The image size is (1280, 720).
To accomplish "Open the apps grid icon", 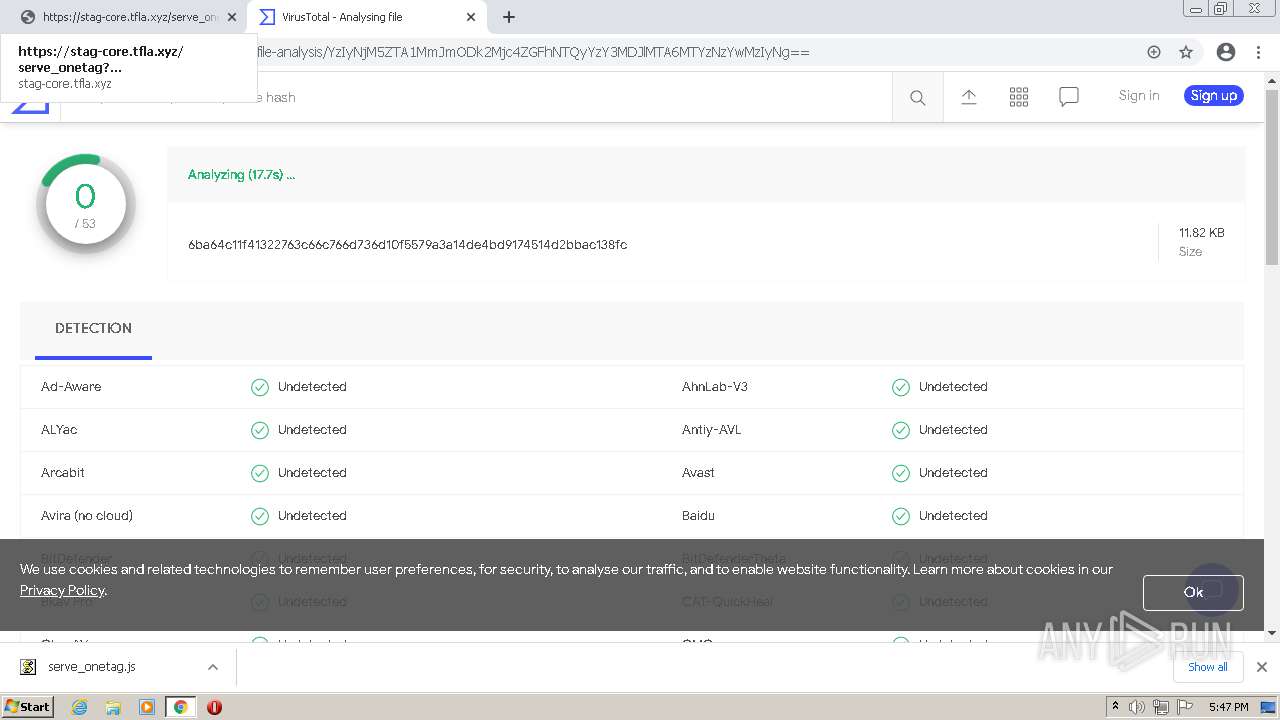I will click(x=1019, y=97).
